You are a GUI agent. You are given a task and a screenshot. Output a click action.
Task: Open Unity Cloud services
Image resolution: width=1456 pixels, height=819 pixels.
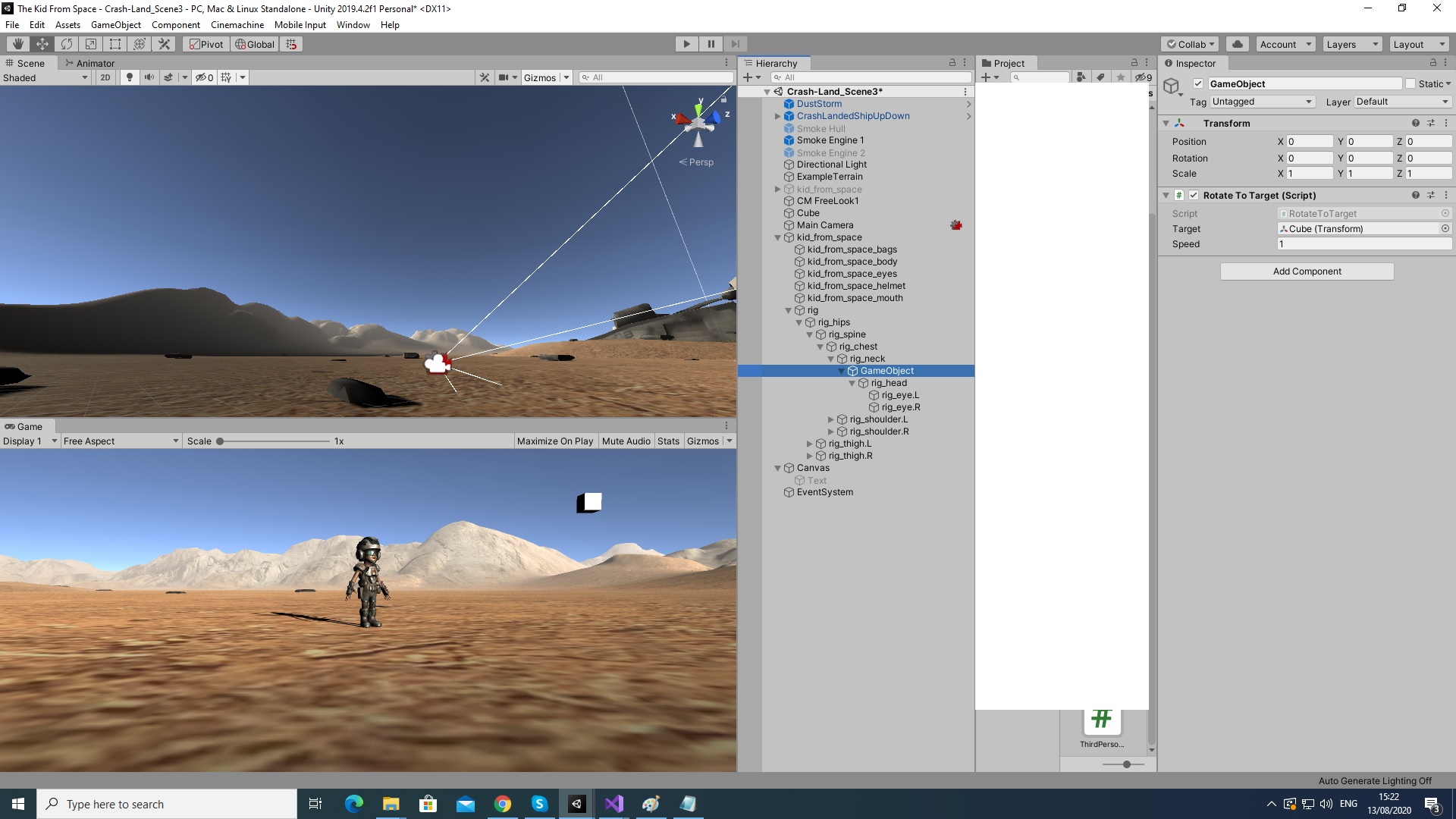pyautogui.click(x=1237, y=43)
